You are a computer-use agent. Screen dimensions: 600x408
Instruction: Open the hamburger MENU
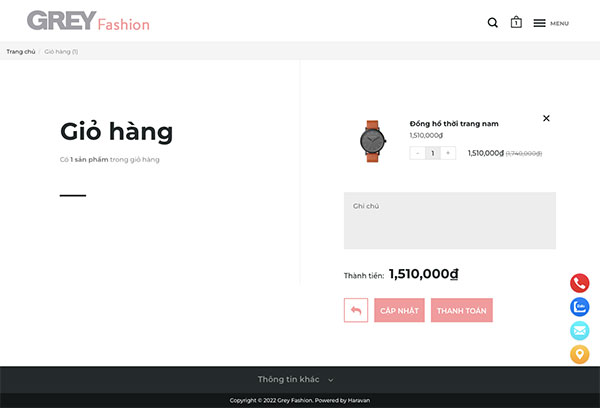(x=551, y=23)
